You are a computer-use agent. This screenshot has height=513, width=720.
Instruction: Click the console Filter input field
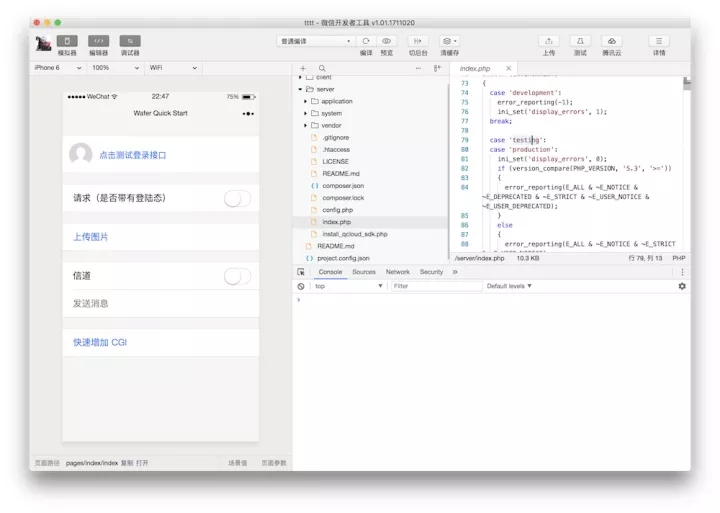point(435,286)
